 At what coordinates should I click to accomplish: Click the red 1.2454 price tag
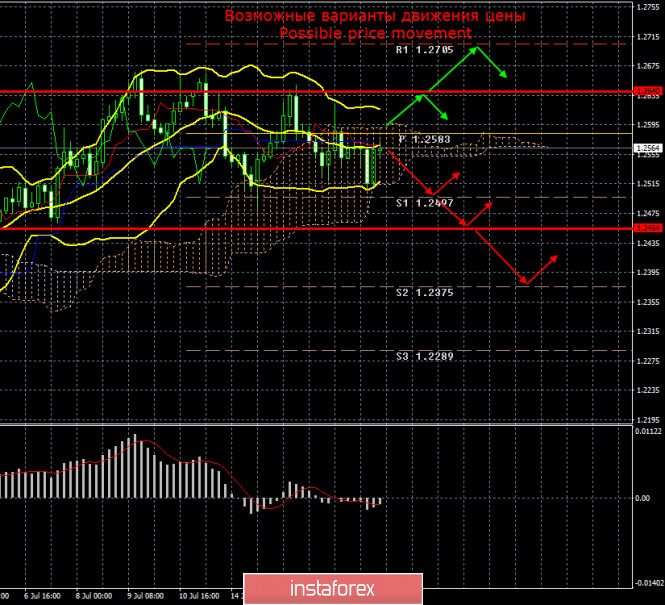point(646,228)
